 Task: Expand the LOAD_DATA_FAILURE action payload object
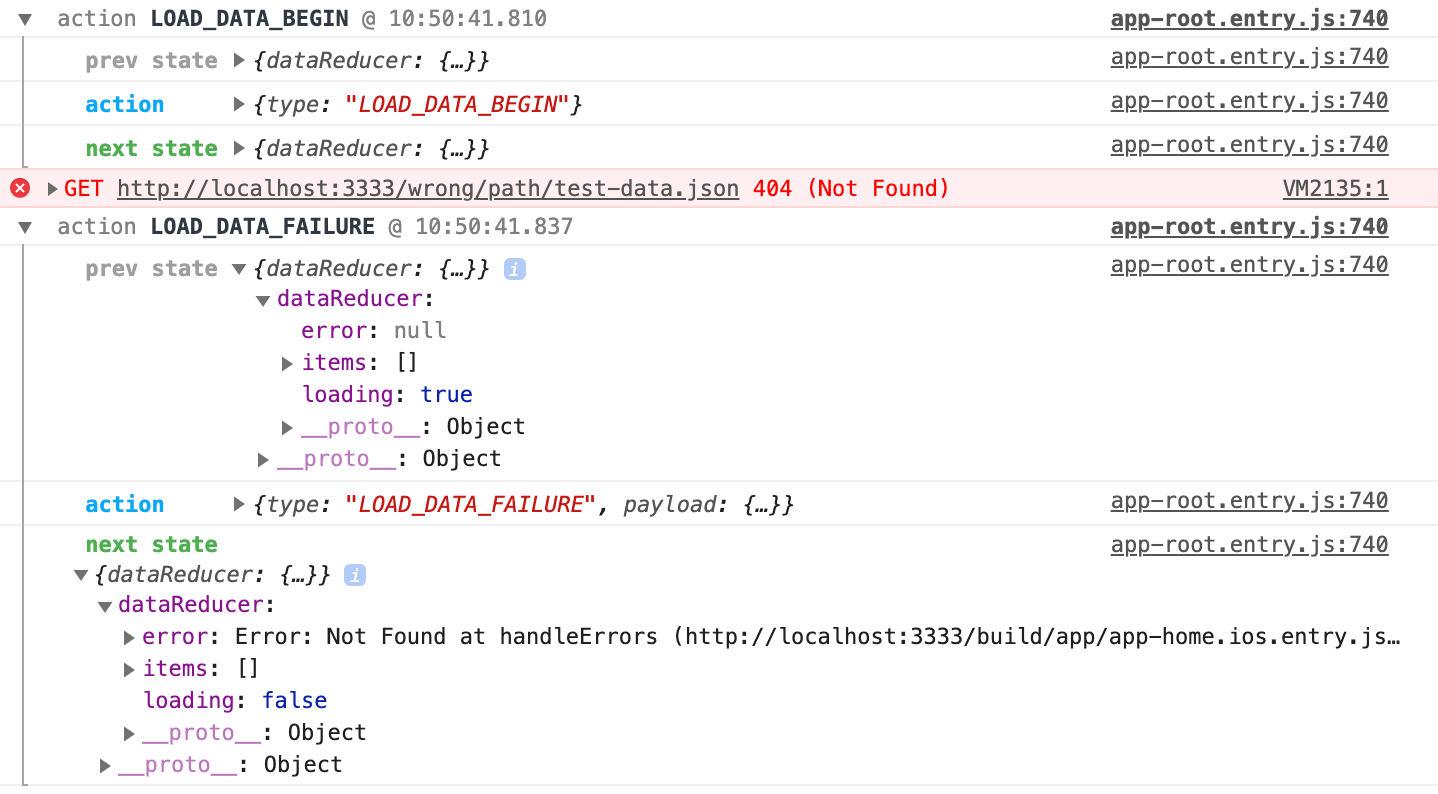click(x=239, y=505)
